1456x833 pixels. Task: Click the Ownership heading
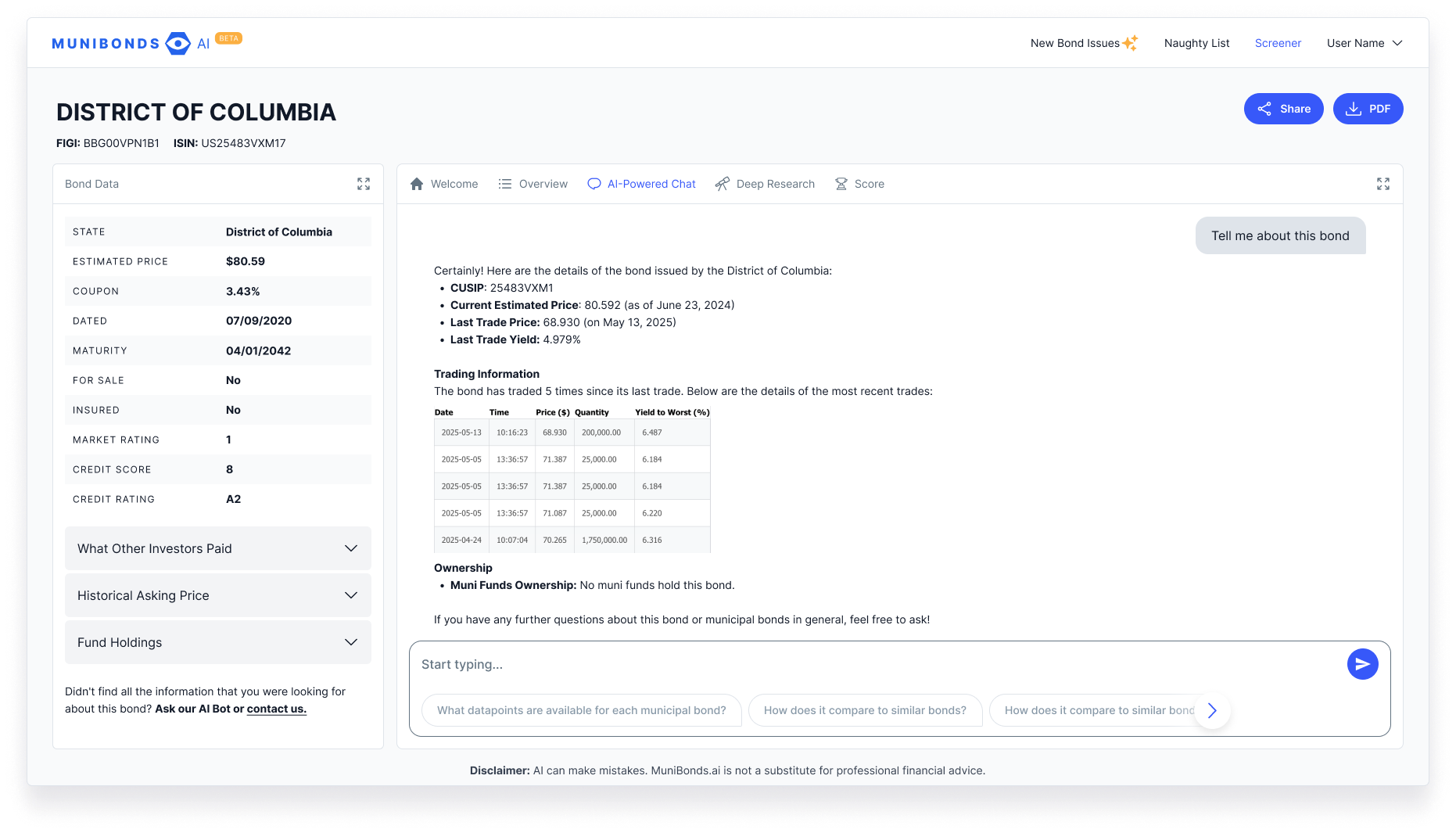pos(464,568)
